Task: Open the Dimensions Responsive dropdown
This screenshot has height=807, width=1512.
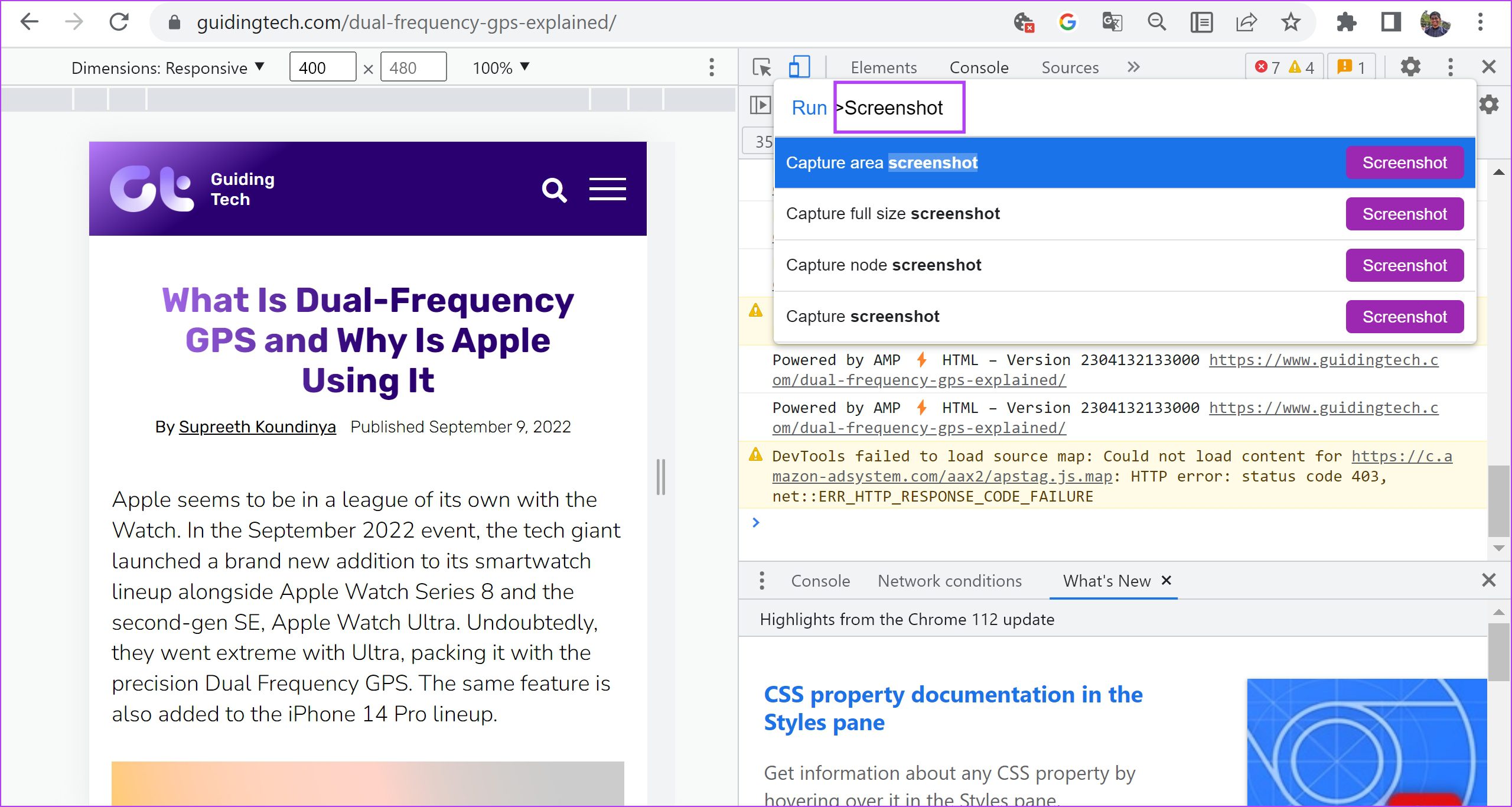Action: (167, 67)
